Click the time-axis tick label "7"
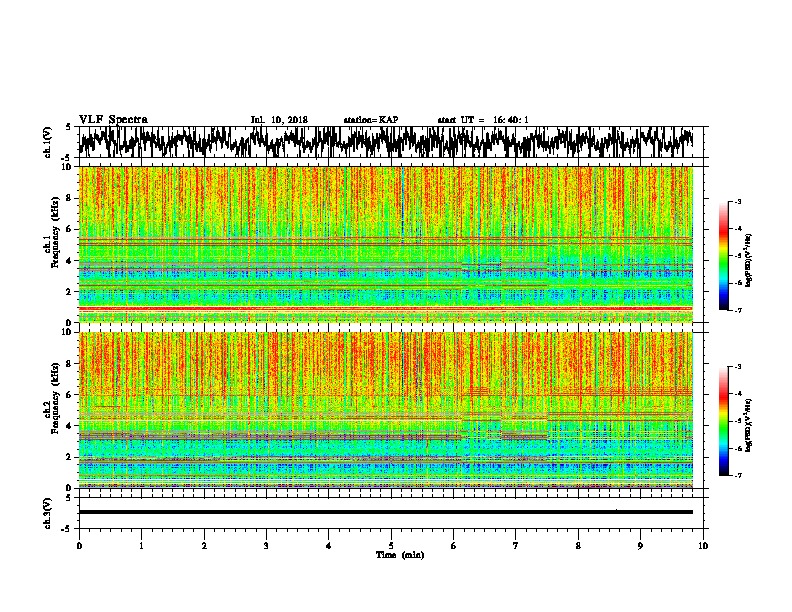The width and height of the screenshot is (792, 612). click(x=516, y=546)
